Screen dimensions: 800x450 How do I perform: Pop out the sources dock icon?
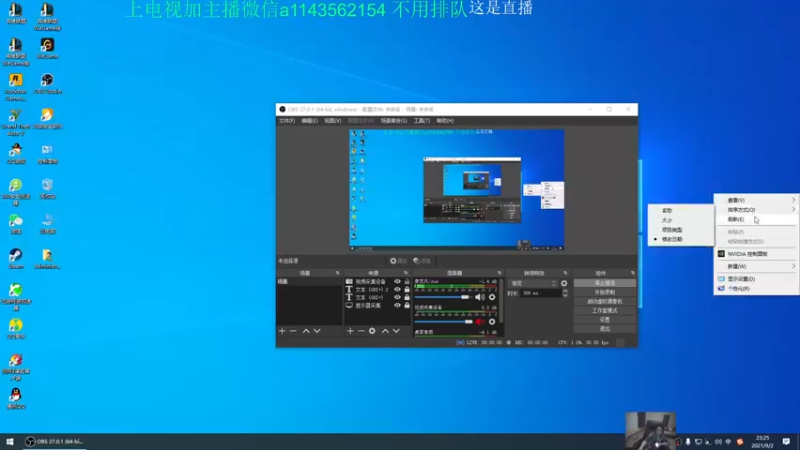pos(406,273)
